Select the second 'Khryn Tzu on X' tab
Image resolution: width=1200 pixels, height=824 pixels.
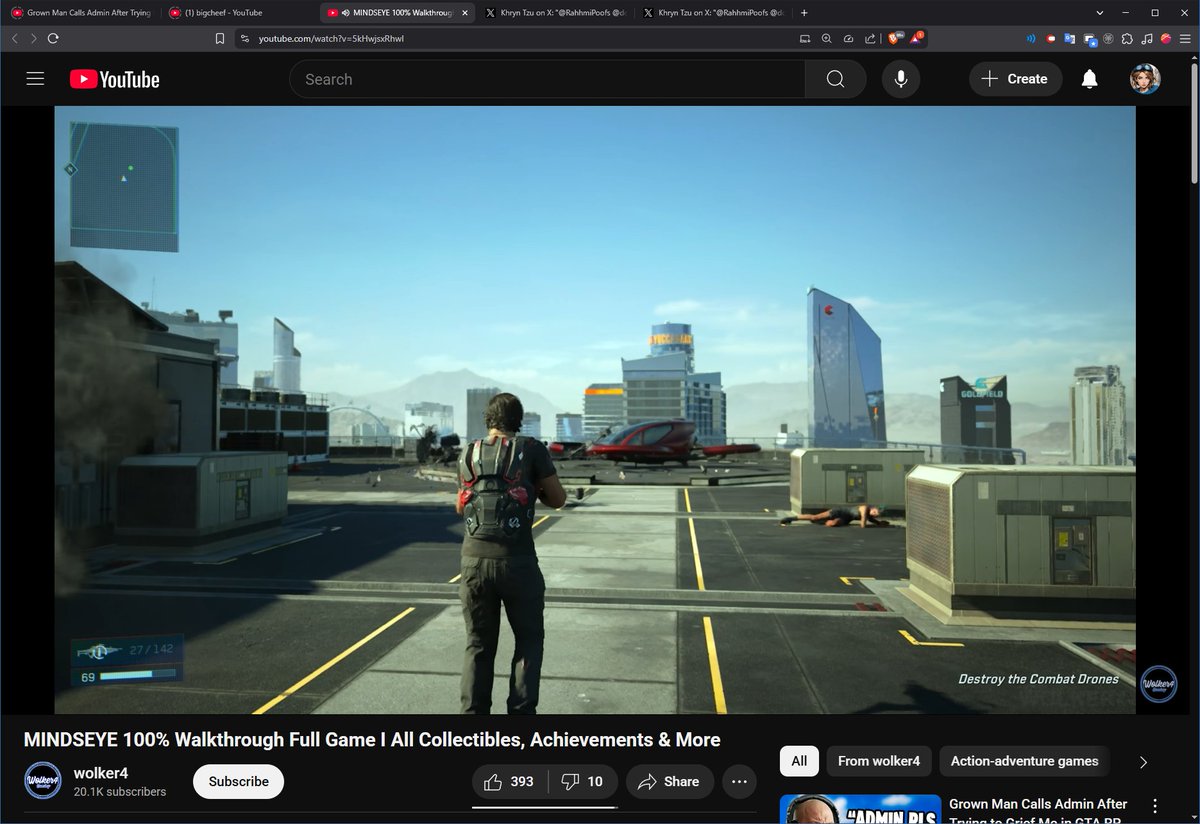712,13
